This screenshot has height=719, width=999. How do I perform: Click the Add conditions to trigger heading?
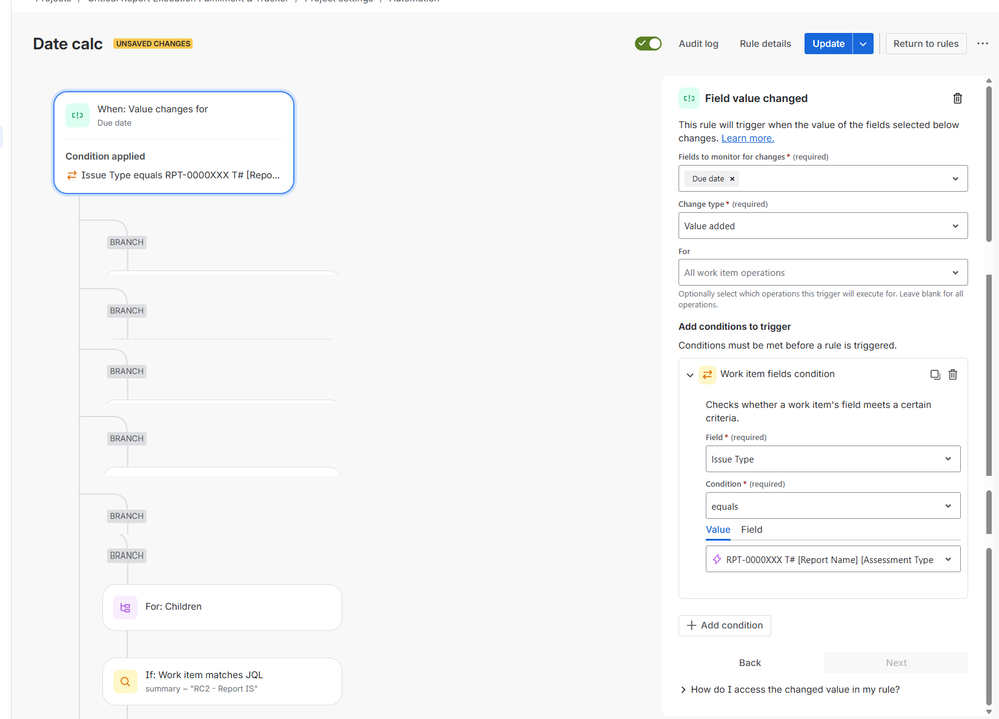point(734,327)
